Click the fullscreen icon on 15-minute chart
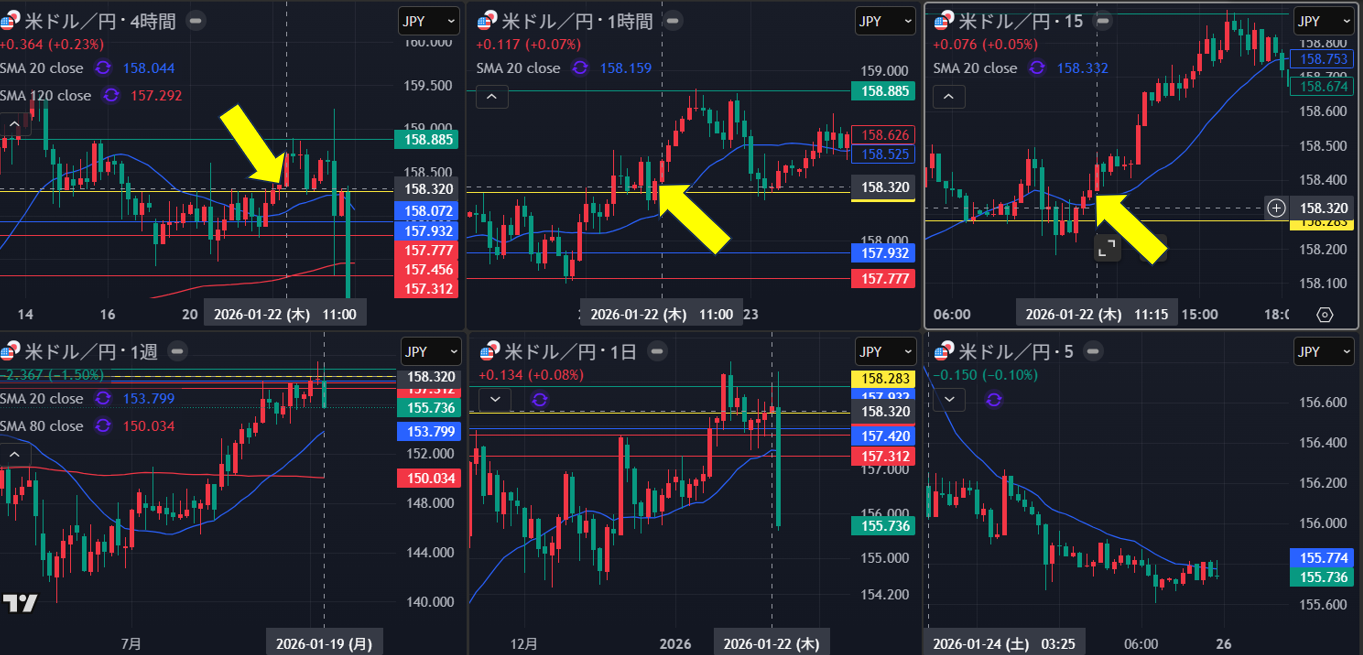 pos(1106,249)
